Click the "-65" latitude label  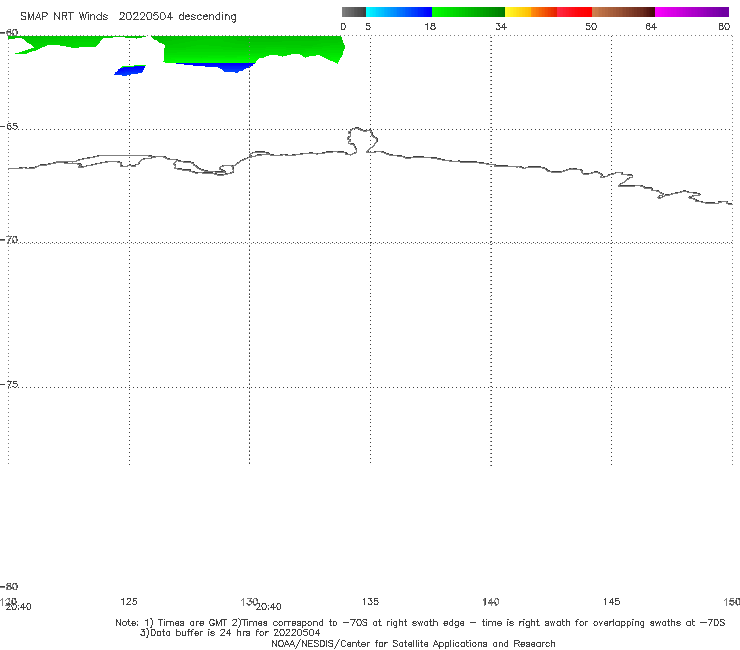click(x=9, y=127)
